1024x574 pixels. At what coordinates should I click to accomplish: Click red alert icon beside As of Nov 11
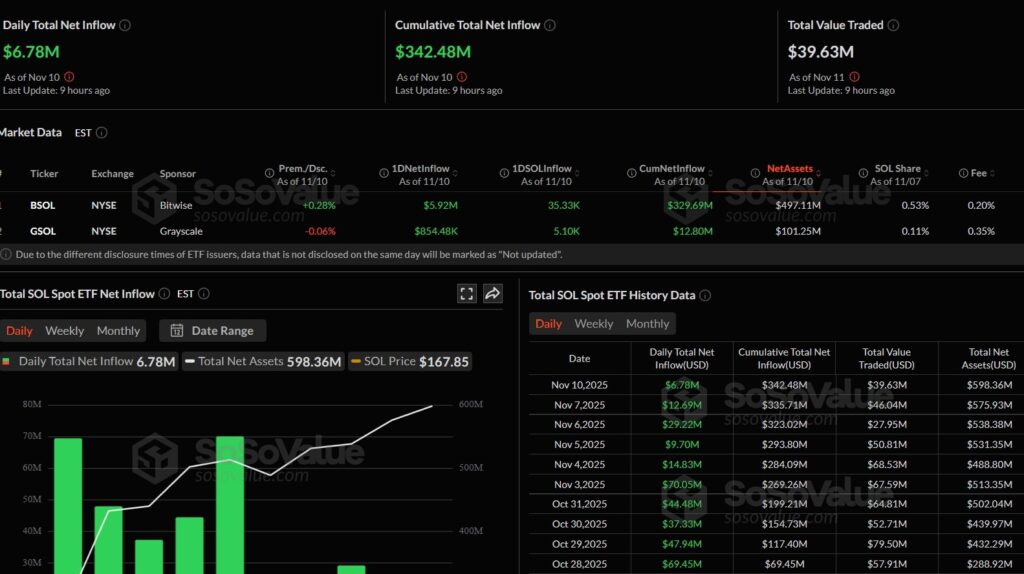[854, 77]
